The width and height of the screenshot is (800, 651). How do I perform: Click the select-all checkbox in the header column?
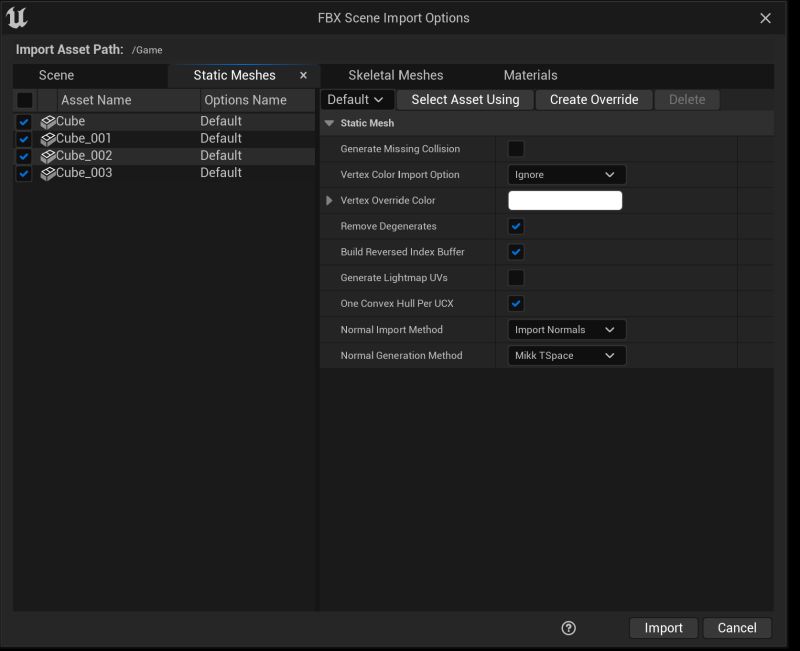(23, 99)
